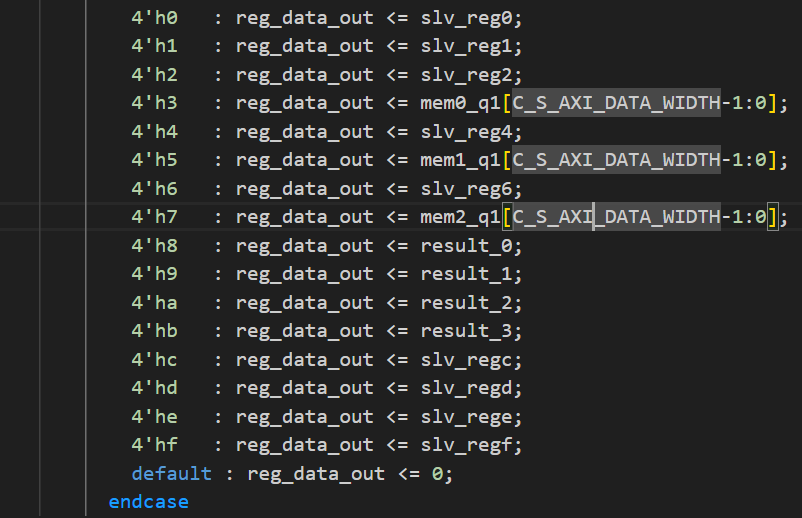Click the slv_reg2 signal name
Viewport: 802px width, 518px height.
467,74
